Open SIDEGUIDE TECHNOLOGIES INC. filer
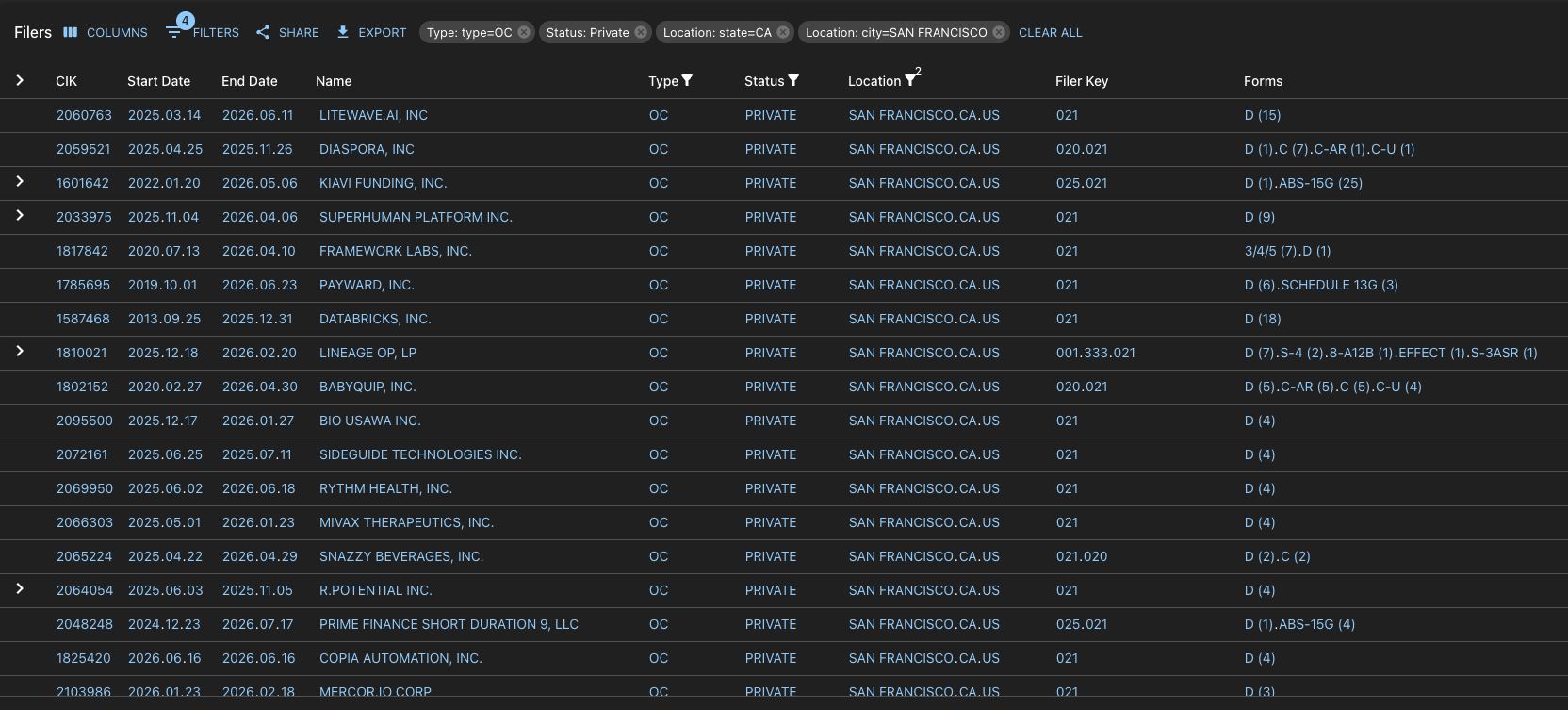This screenshot has height=710, width=1568. coord(420,454)
